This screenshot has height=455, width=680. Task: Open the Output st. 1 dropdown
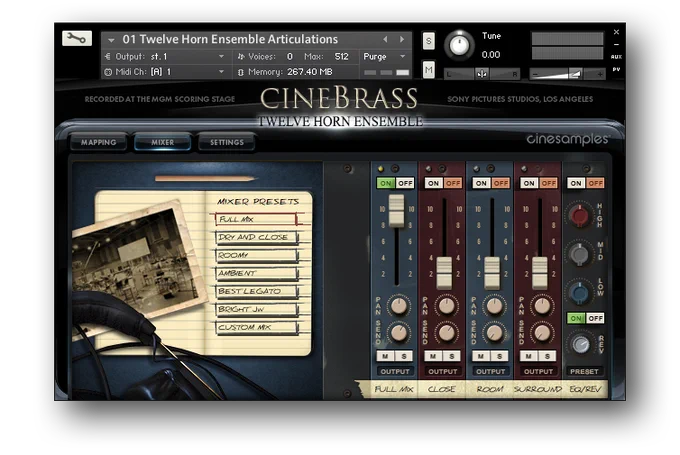click(x=222, y=56)
